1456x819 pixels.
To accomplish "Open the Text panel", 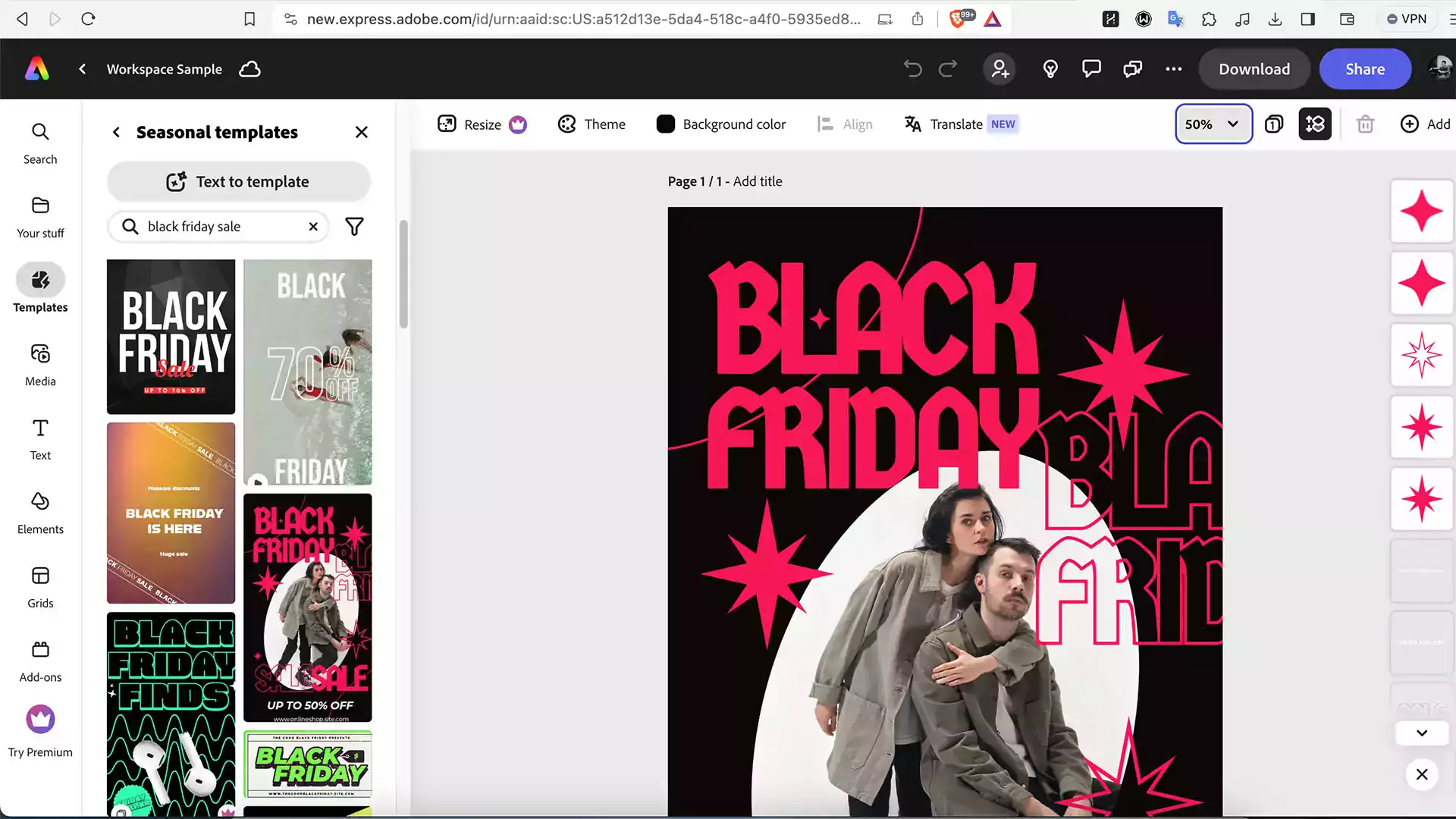I will pyautogui.click(x=40, y=440).
